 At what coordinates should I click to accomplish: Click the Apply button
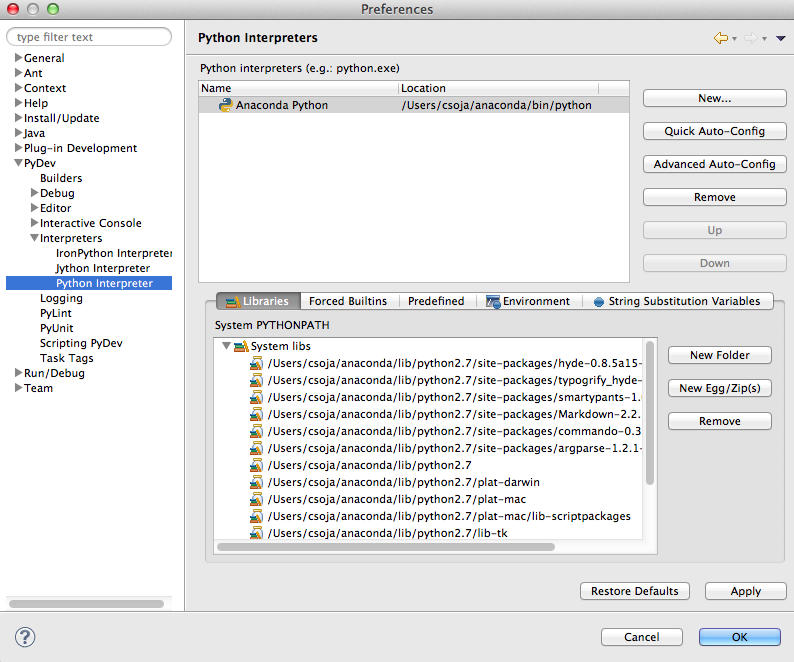(745, 591)
